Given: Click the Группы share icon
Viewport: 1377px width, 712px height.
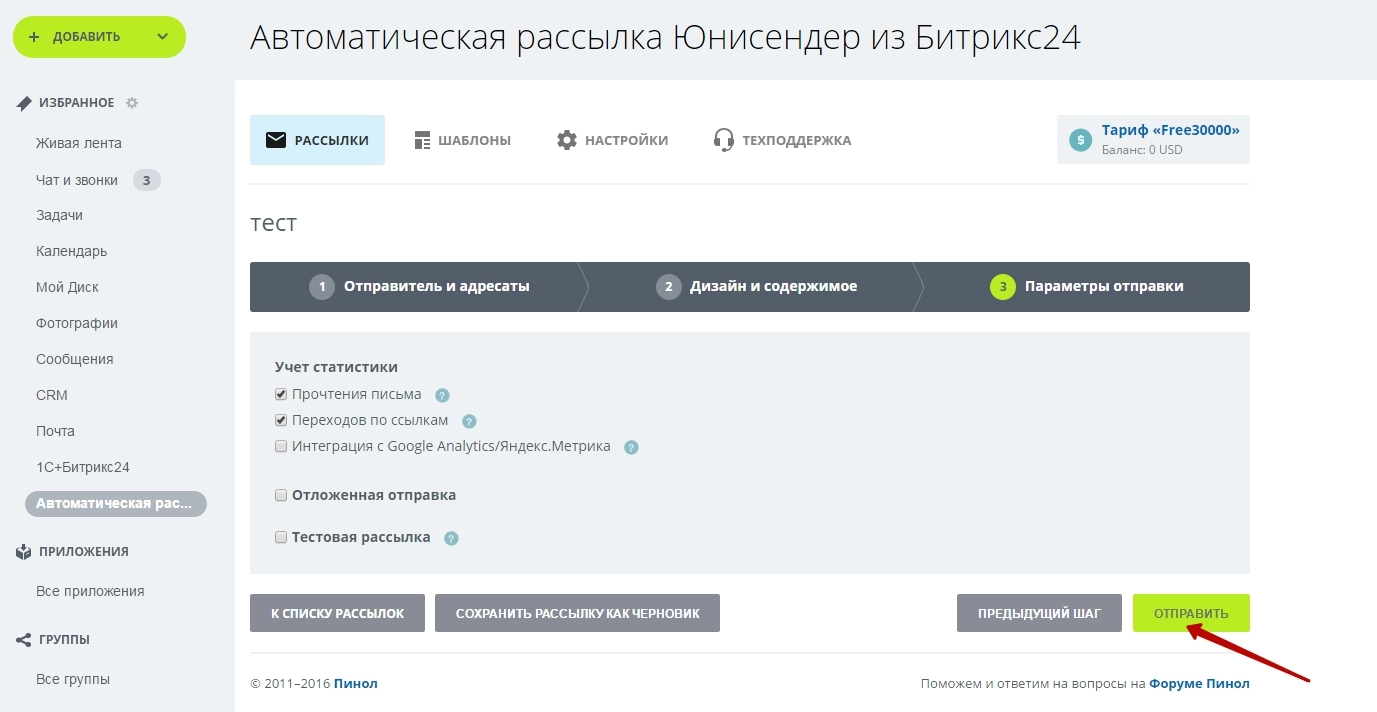Looking at the screenshot, I should [x=24, y=640].
